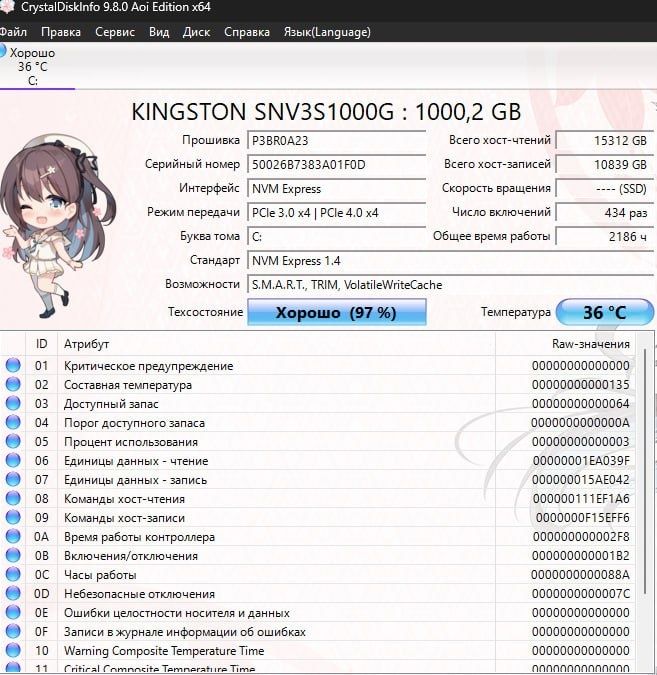Click status icon for Команды хост-записи

coord(13,517)
